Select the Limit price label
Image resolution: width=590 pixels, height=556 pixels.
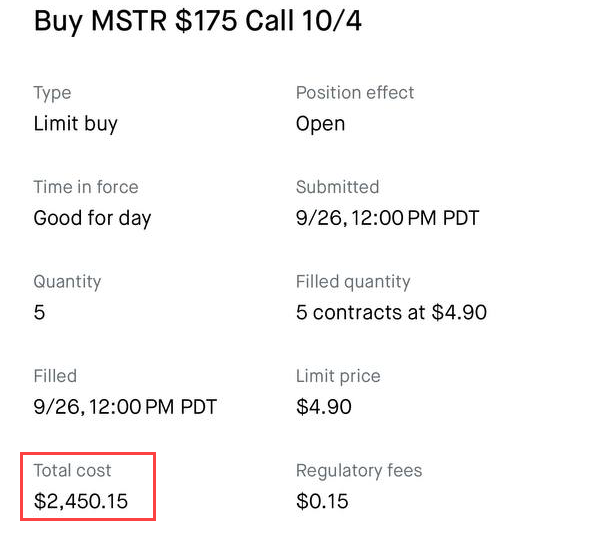[x=338, y=376]
